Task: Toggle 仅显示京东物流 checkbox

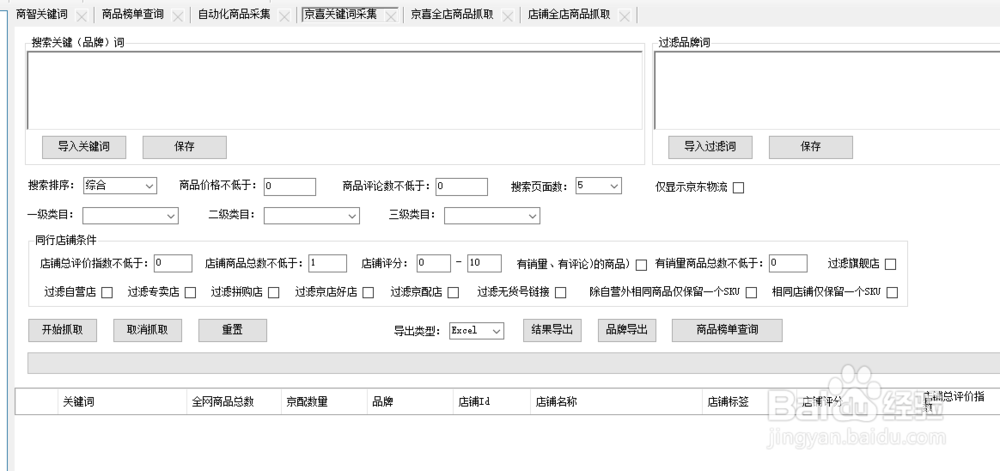Action: tap(739, 187)
